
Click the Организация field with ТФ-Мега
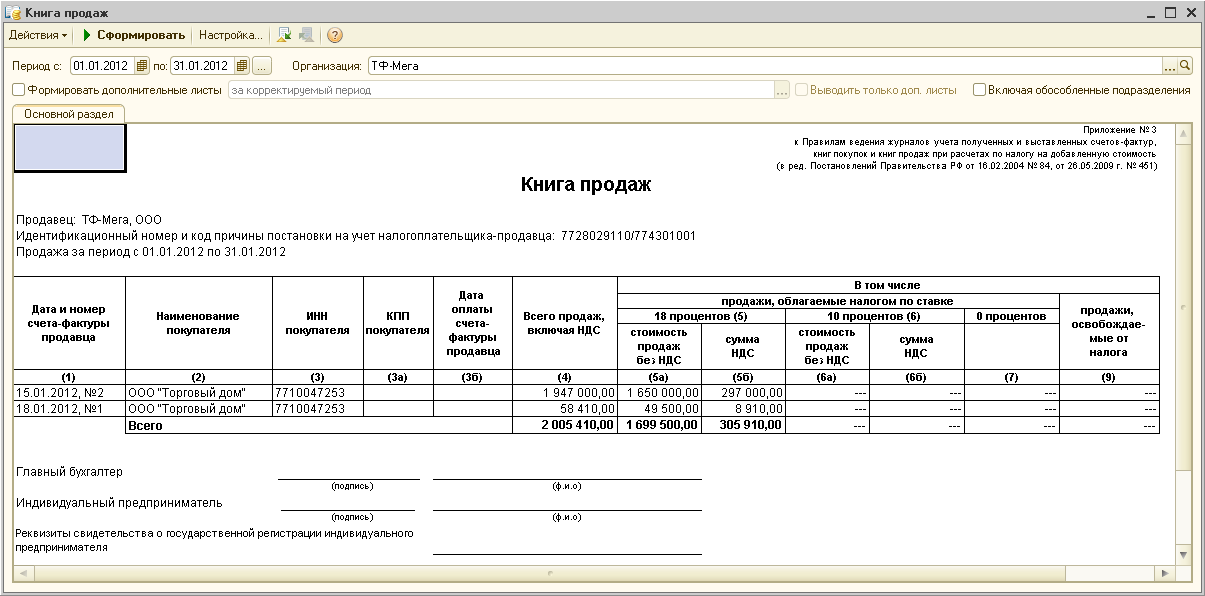coord(765,66)
